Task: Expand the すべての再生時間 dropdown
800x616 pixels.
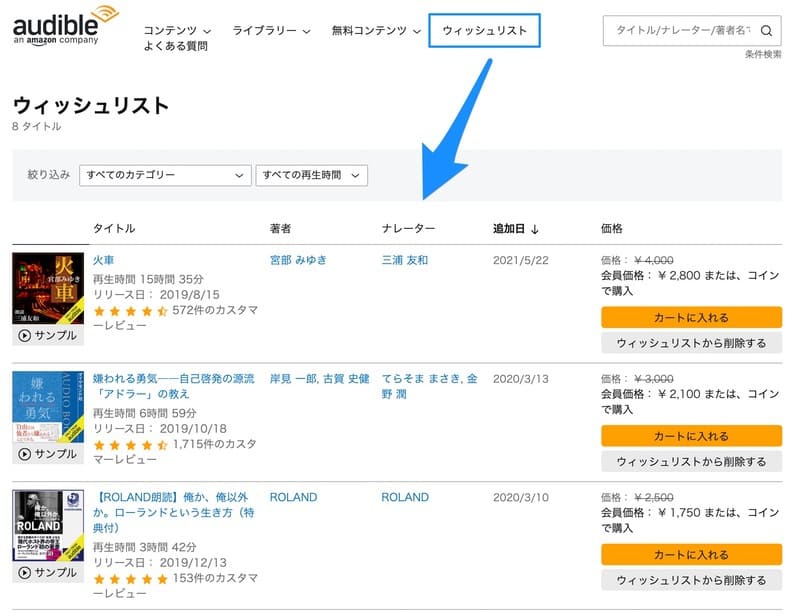Action: click(x=312, y=175)
